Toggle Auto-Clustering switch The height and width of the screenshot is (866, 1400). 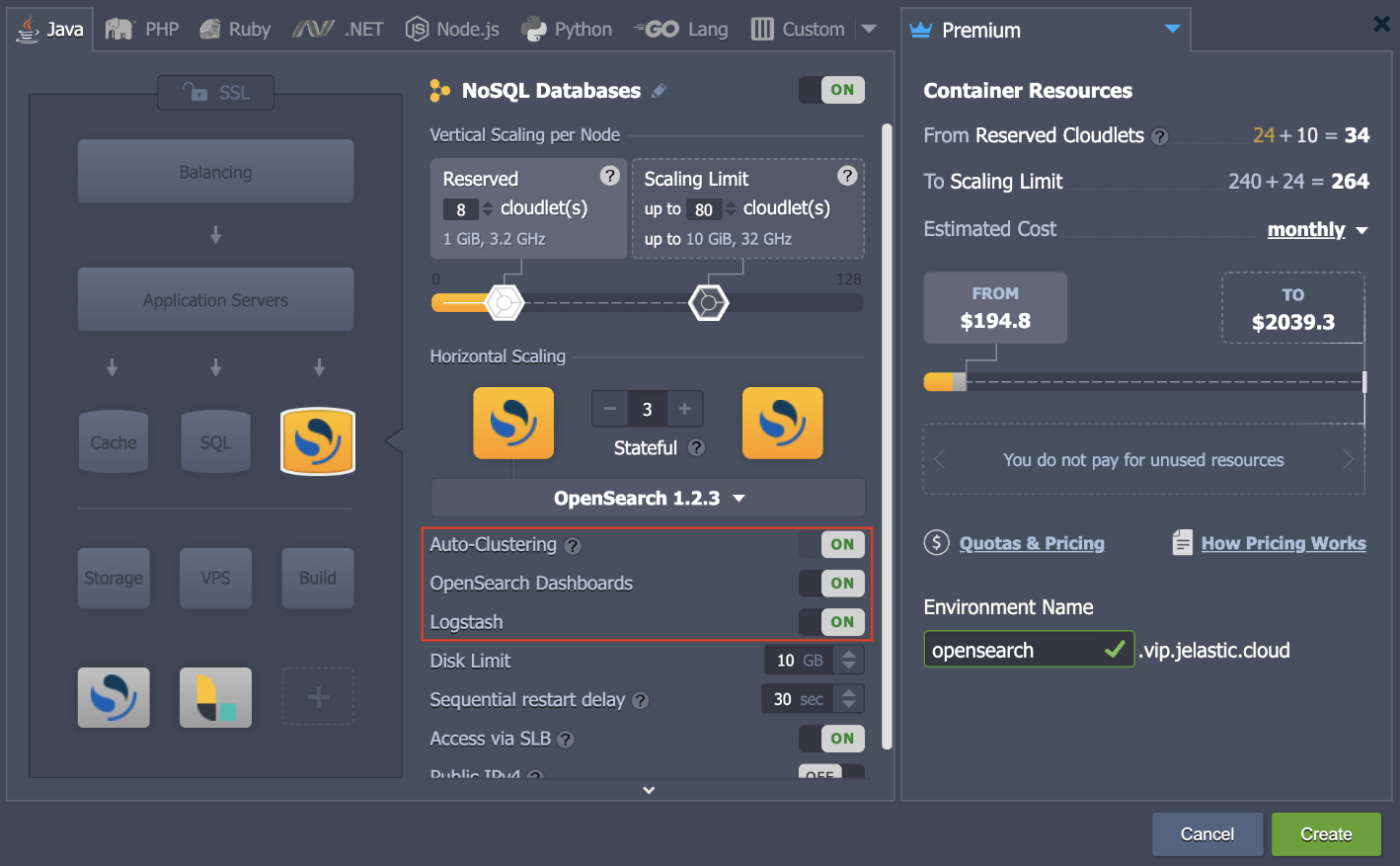coord(831,544)
